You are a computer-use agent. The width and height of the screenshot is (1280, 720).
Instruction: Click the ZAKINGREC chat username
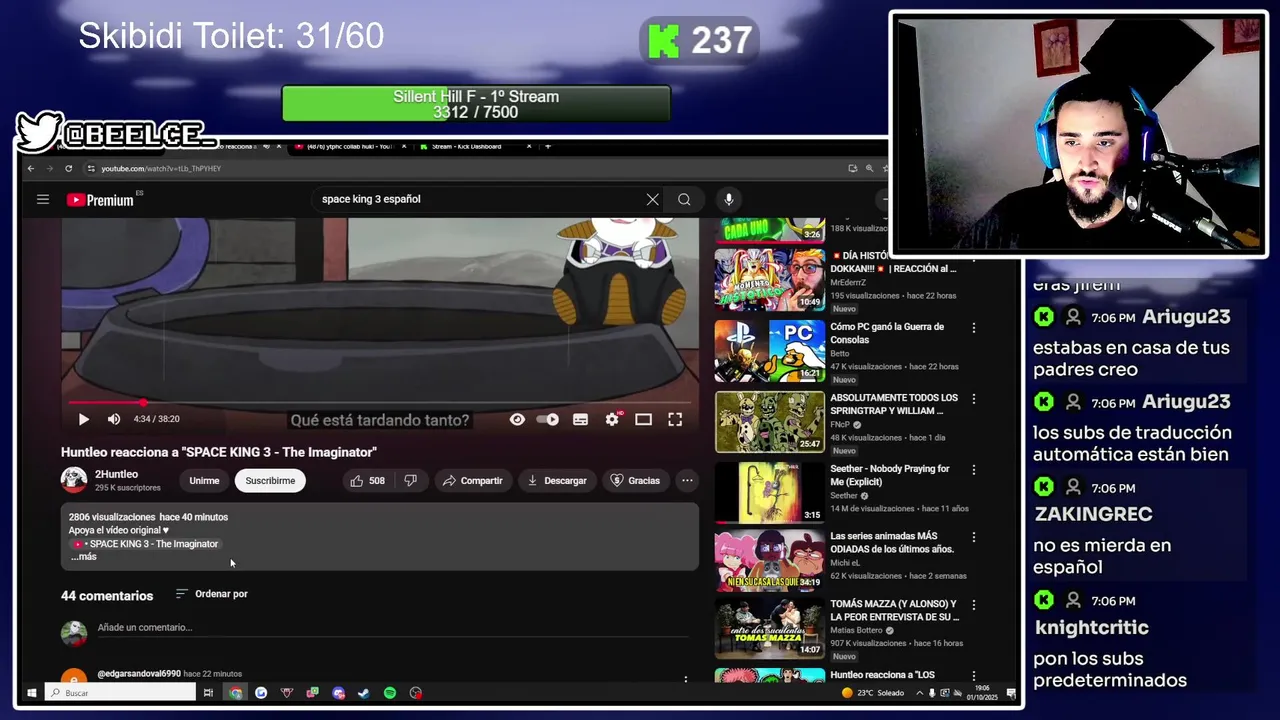[1093, 514]
